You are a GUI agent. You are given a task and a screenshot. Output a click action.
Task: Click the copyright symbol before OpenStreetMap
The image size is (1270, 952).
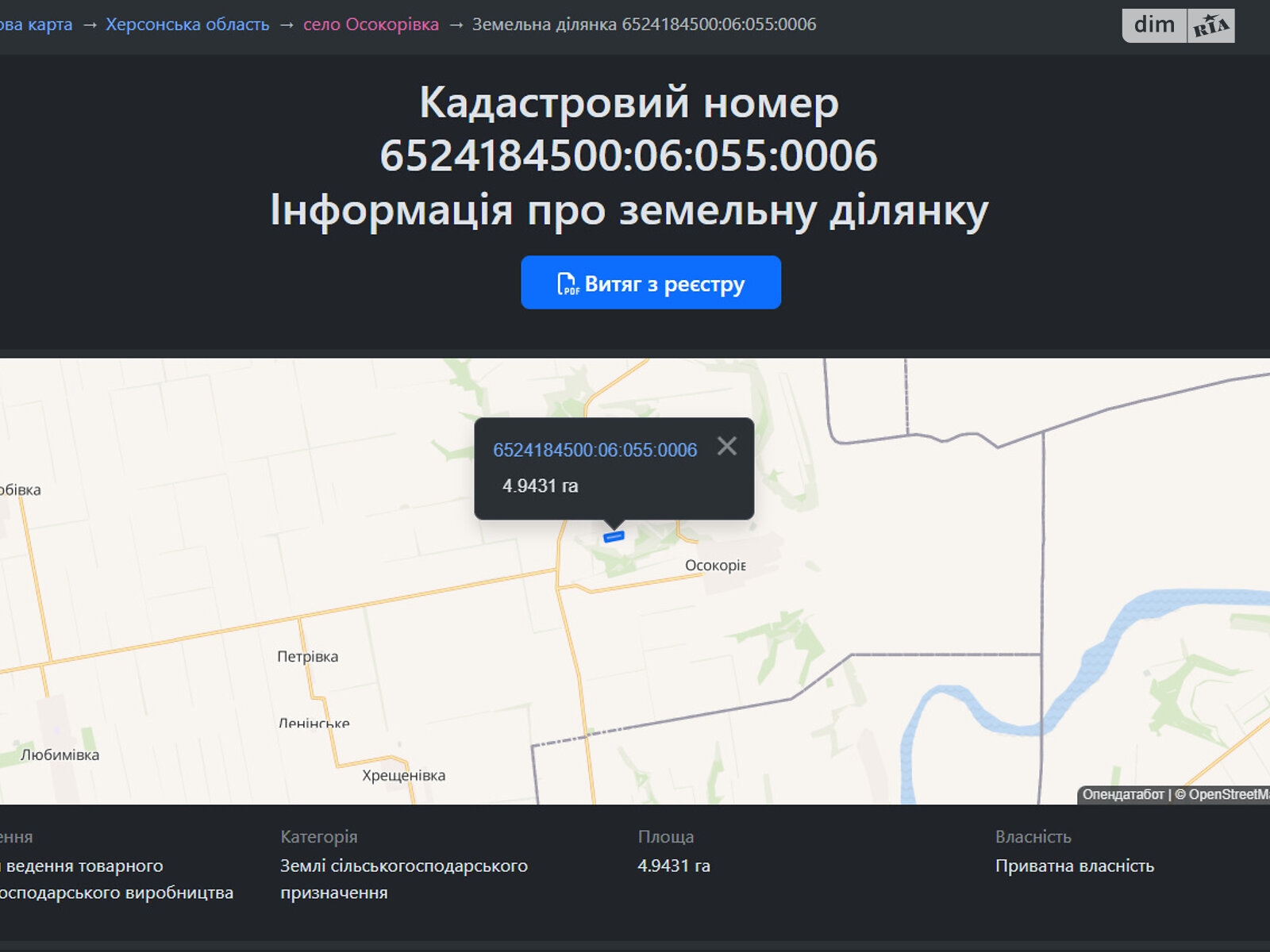click(x=1183, y=793)
